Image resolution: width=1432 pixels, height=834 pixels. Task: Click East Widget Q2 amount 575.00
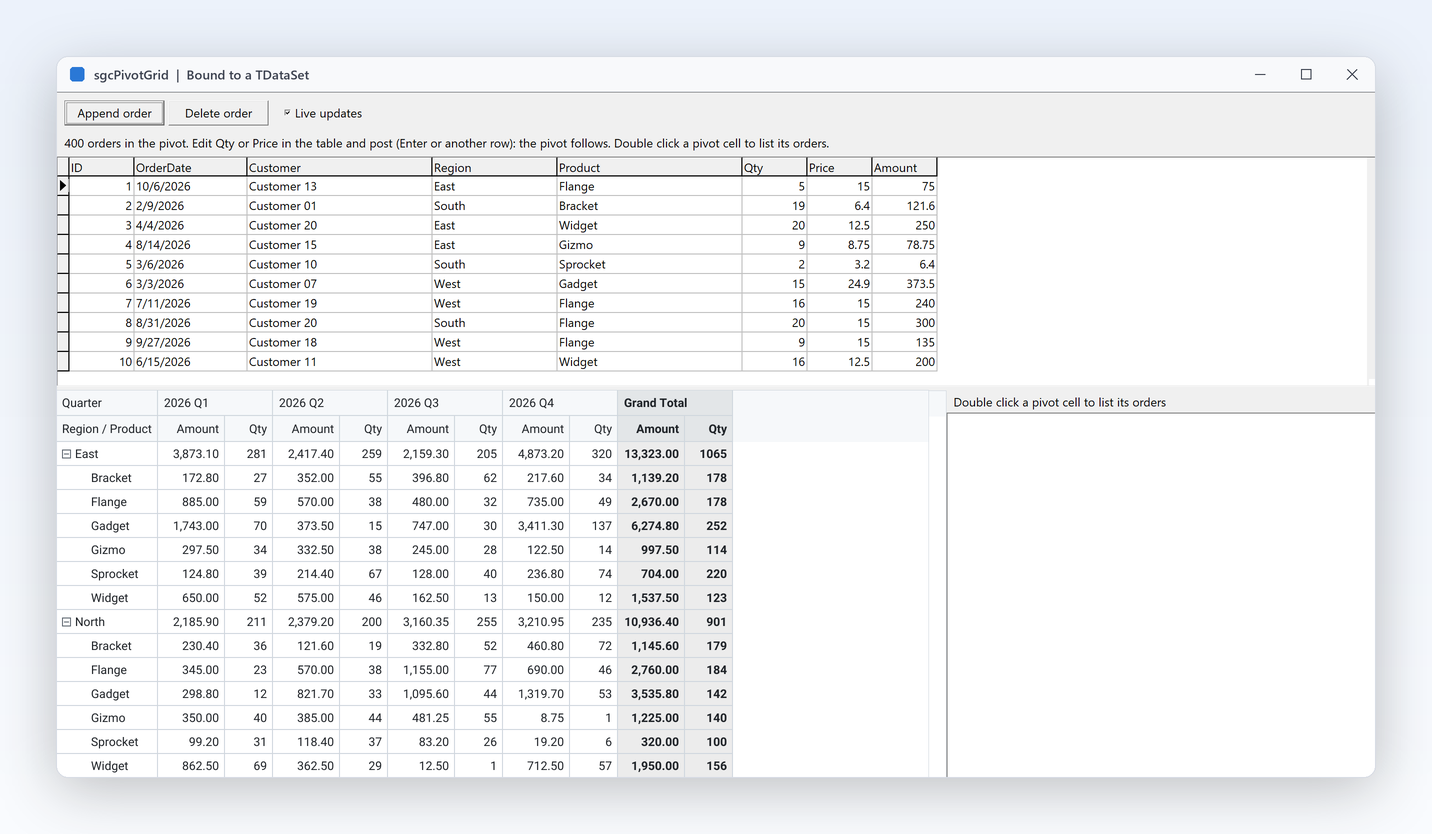click(306, 598)
